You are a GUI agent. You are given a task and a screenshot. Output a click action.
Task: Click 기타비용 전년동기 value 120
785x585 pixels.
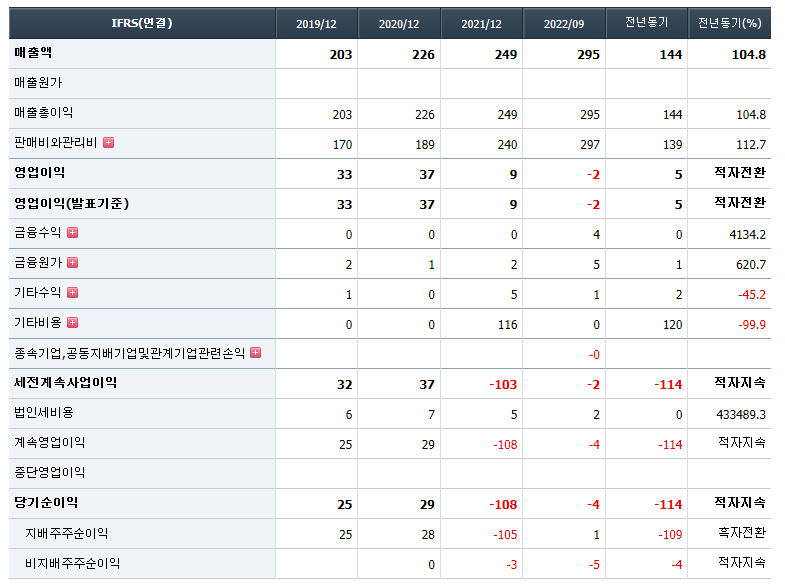pos(673,325)
